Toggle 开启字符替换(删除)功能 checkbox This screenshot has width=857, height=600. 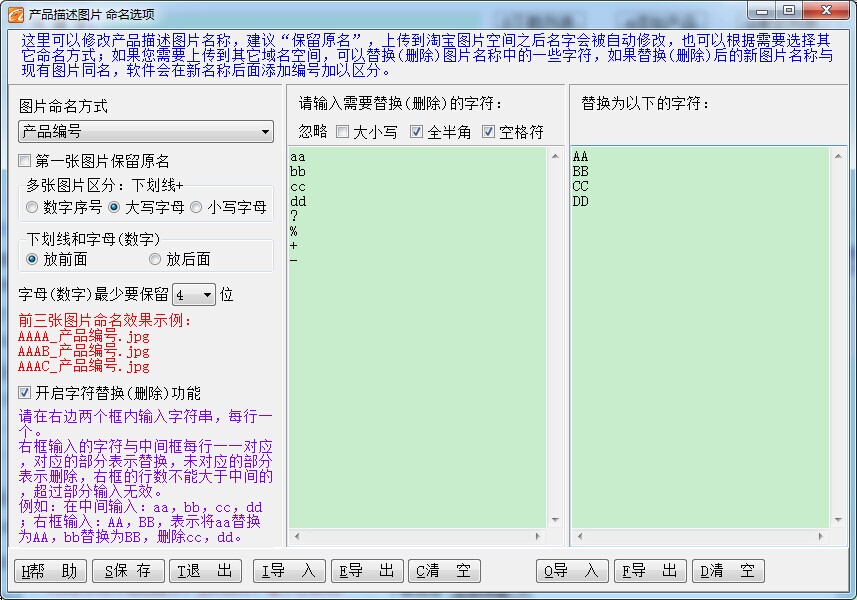[25, 393]
